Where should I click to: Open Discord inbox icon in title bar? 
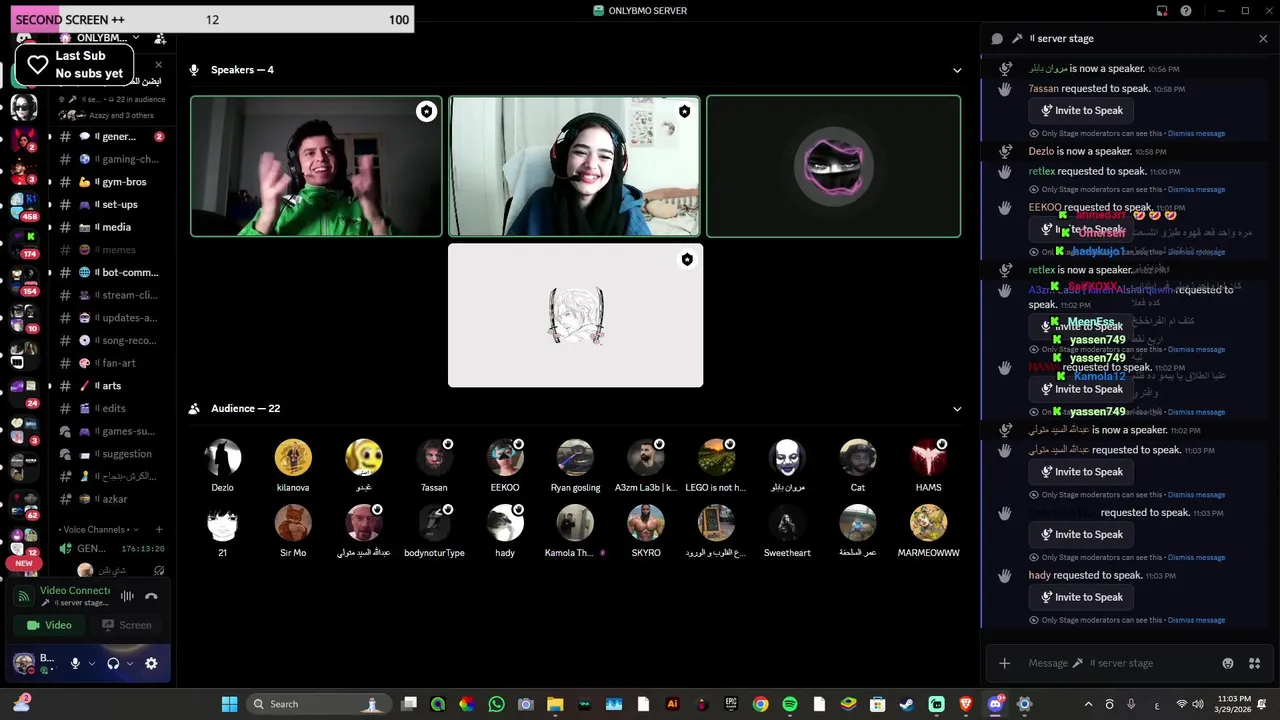(x=1162, y=11)
